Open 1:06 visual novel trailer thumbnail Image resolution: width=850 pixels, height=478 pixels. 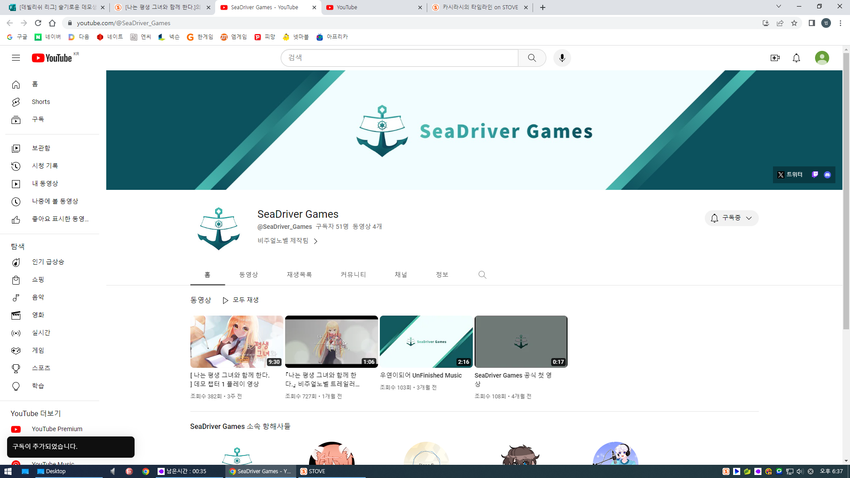pos(331,342)
